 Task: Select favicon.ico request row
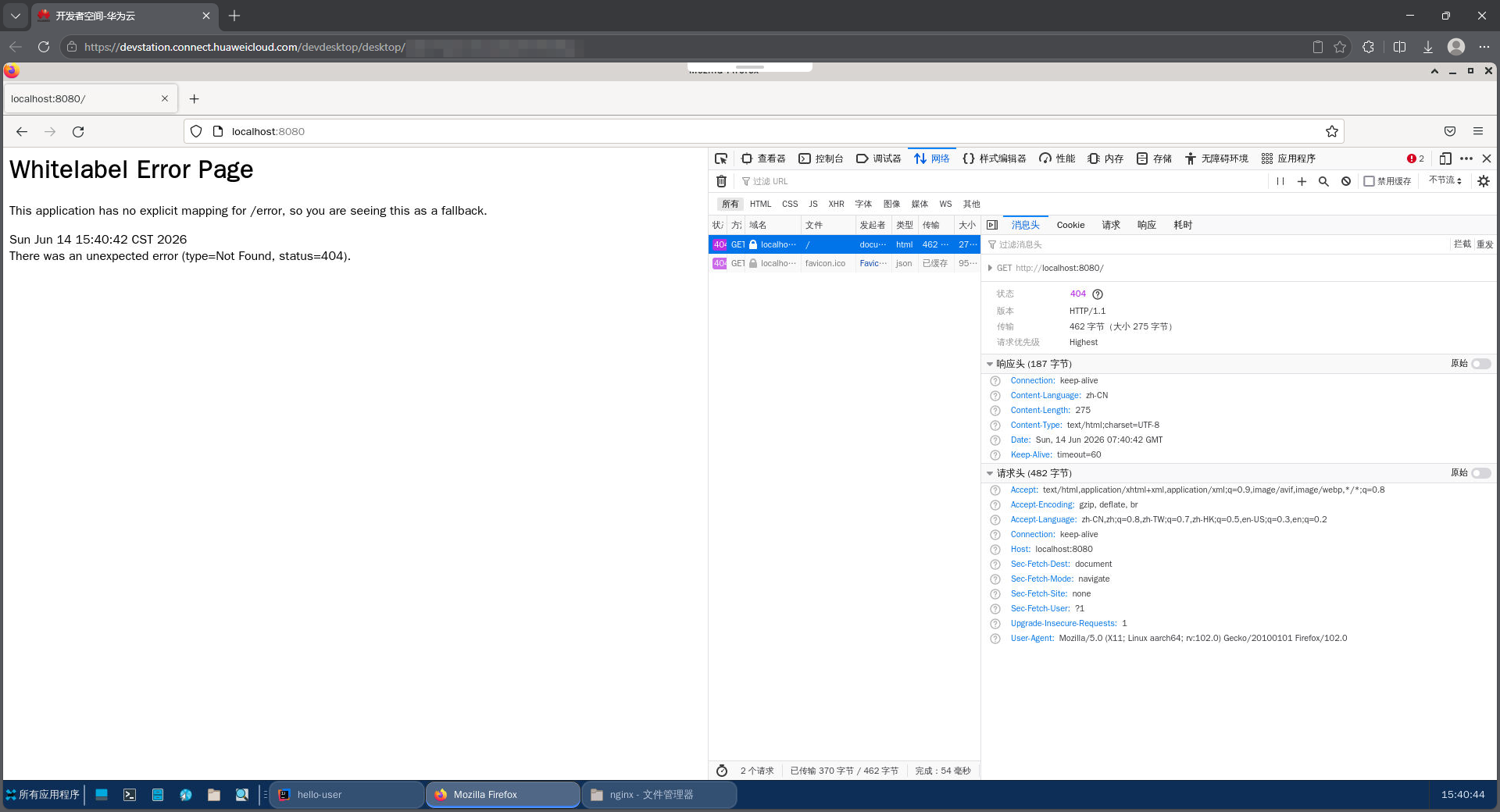(845, 263)
